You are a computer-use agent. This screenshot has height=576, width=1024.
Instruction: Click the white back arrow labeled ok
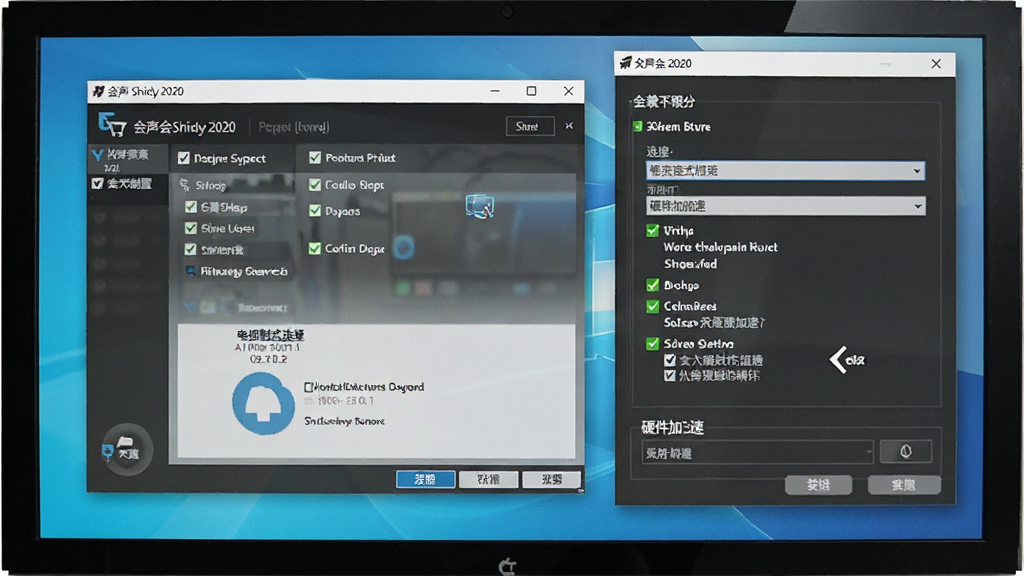[846, 359]
